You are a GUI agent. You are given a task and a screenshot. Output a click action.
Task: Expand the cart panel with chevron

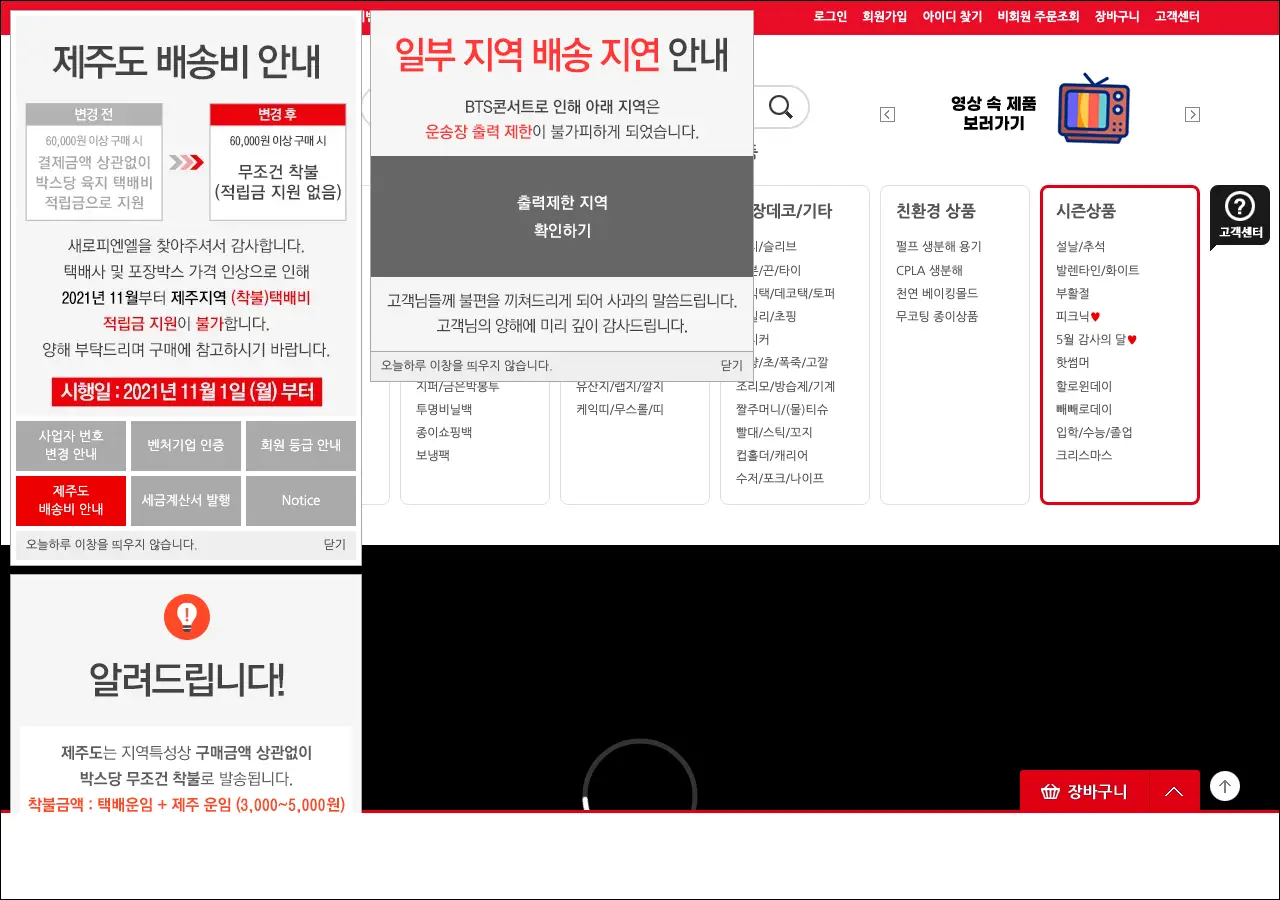click(1174, 791)
